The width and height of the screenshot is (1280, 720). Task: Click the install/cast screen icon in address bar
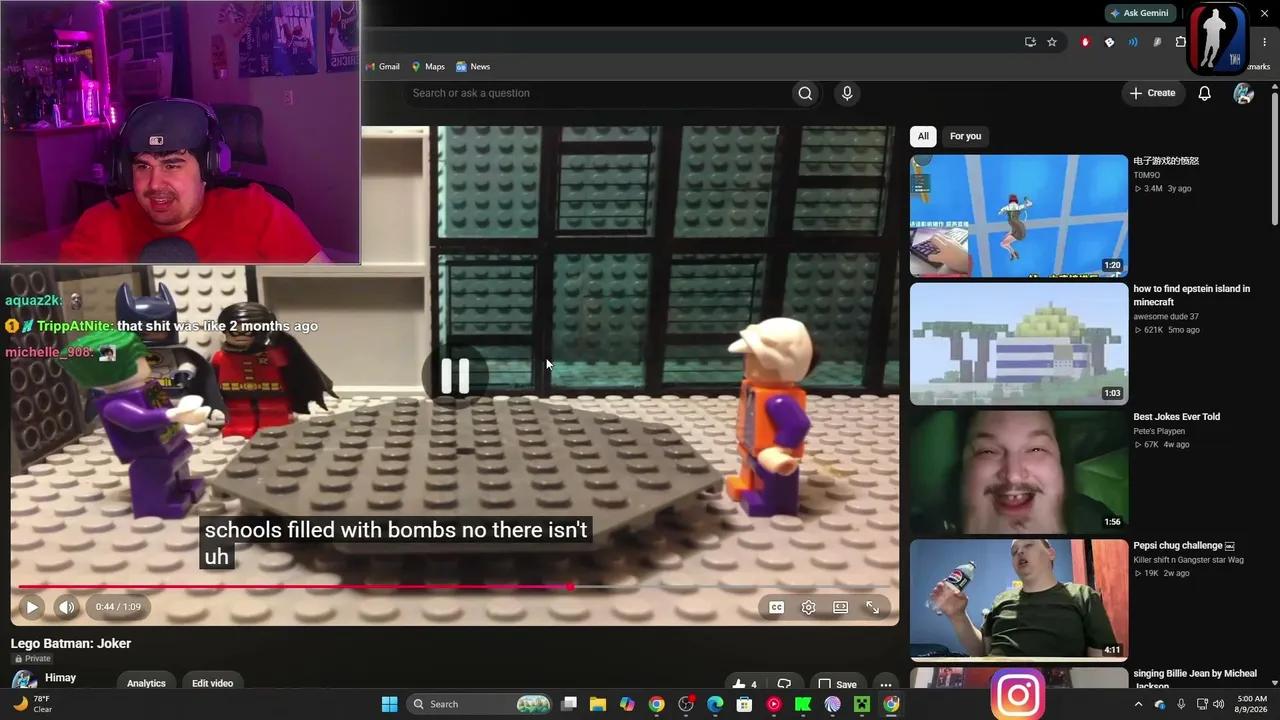(x=1030, y=42)
